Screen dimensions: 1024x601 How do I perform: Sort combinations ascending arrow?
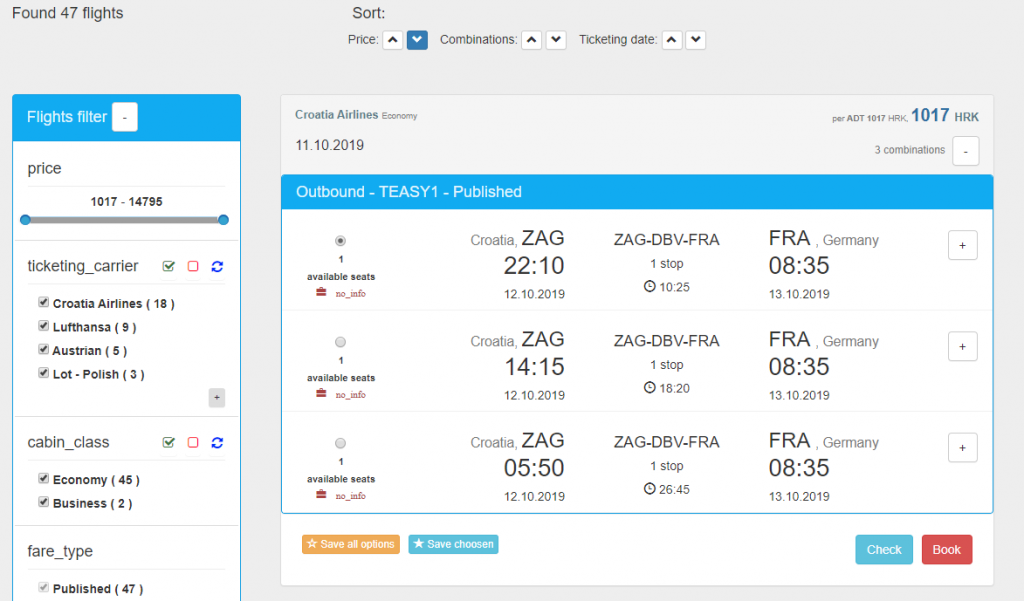pyautogui.click(x=532, y=40)
